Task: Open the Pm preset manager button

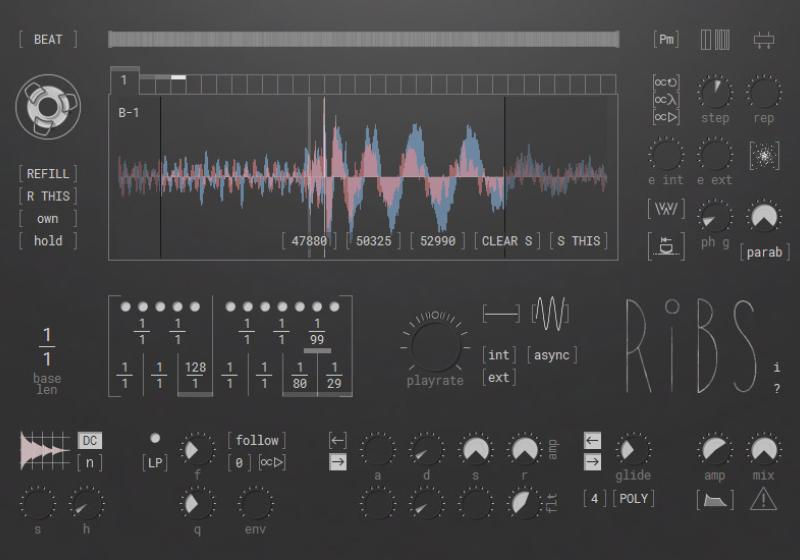Action: point(666,40)
